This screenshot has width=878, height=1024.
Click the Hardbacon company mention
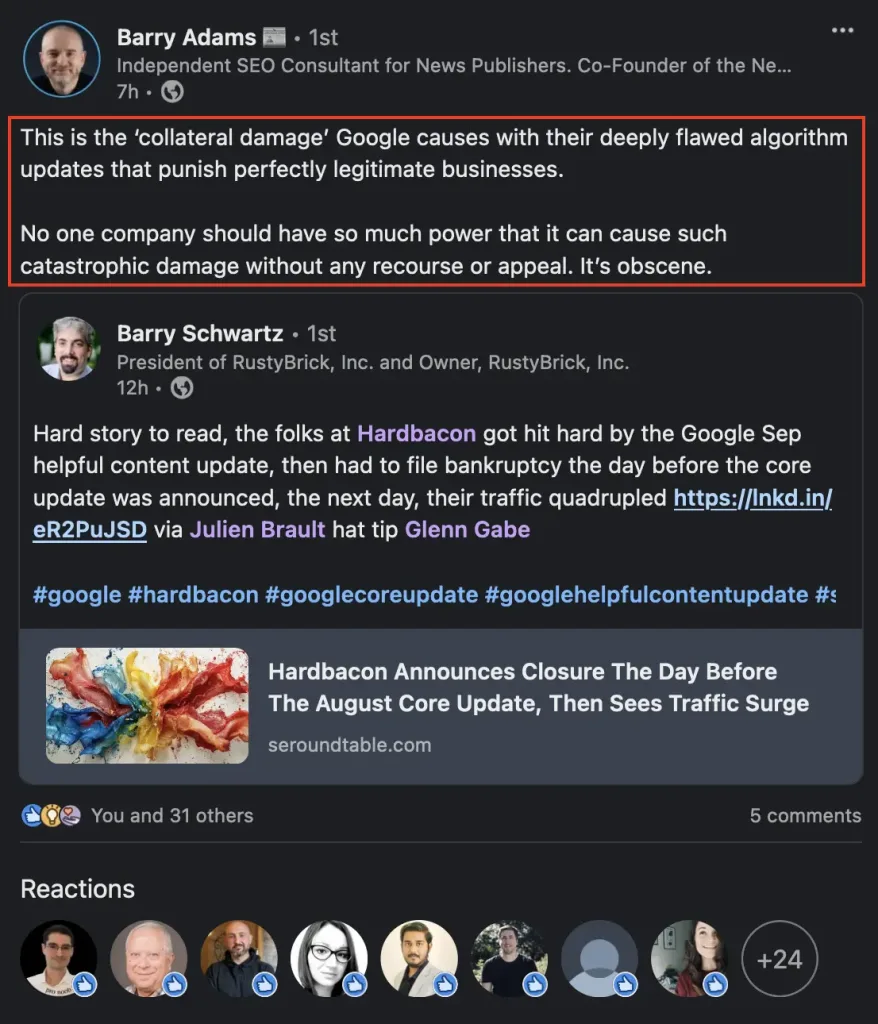pyautogui.click(x=416, y=434)
